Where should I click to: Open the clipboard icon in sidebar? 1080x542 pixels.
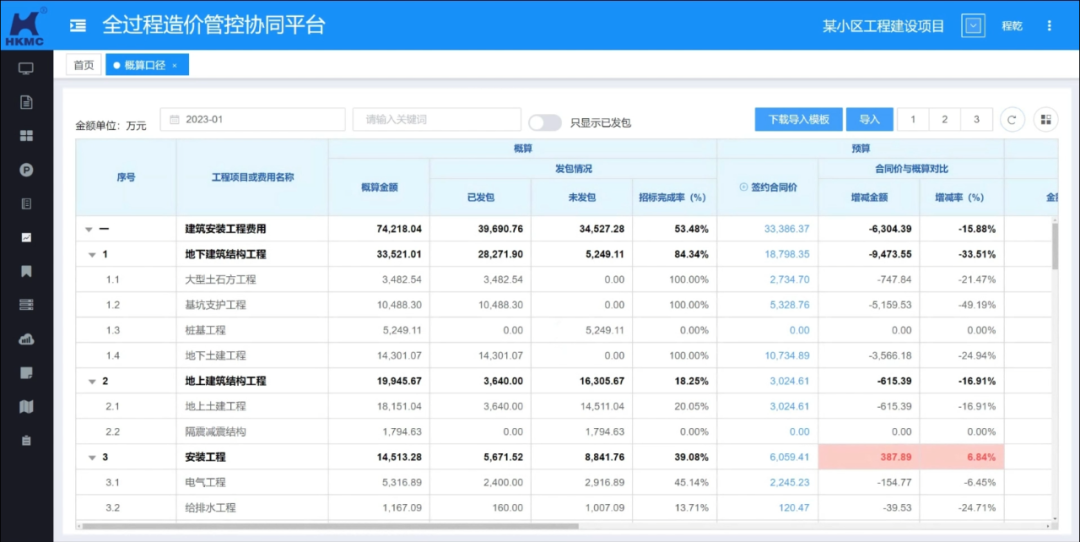tap(26, 440)
